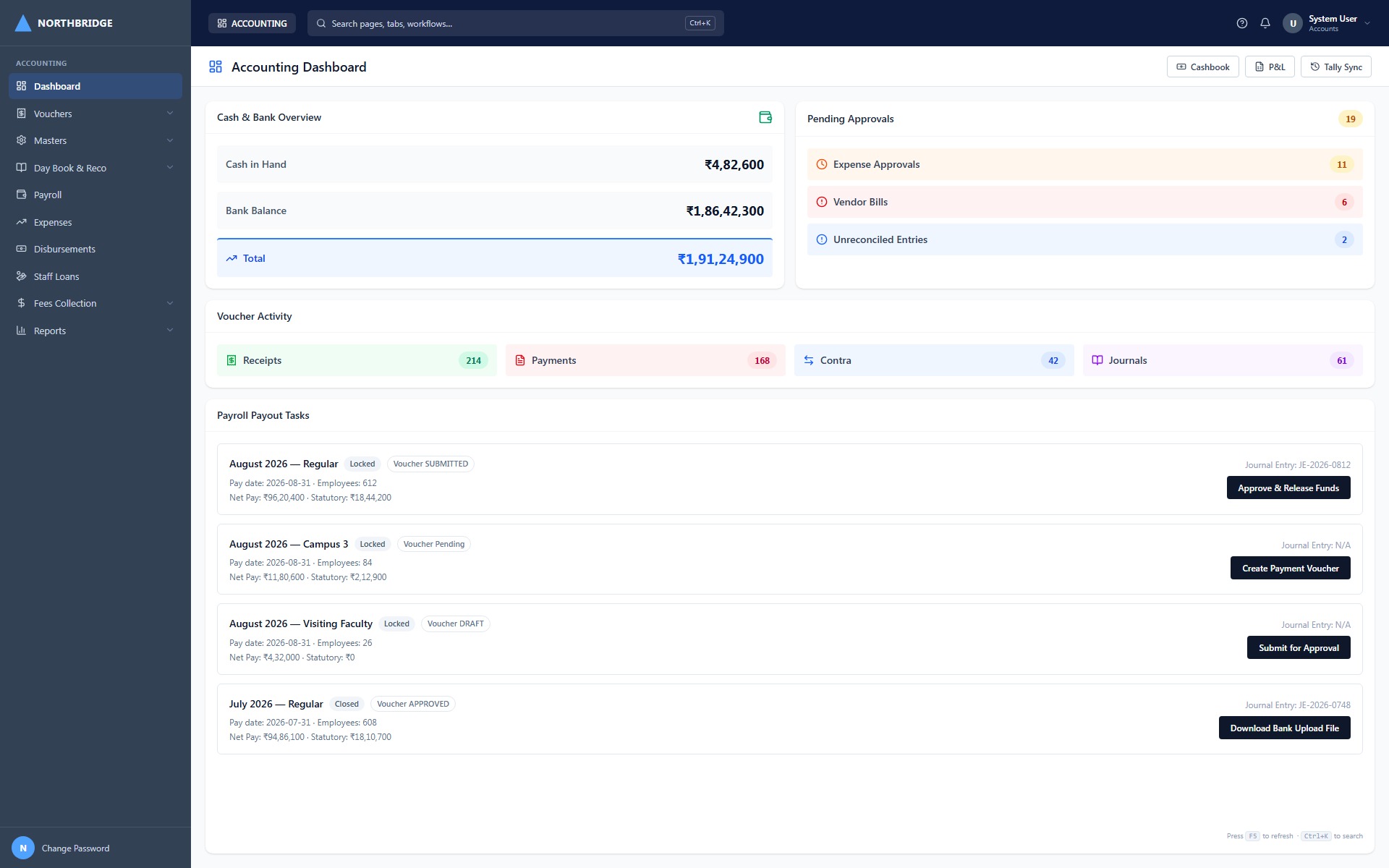The height and width of the screenshot is (868, 1389).
Task: Click the Journals book icon
Action: pos(1097,360)
